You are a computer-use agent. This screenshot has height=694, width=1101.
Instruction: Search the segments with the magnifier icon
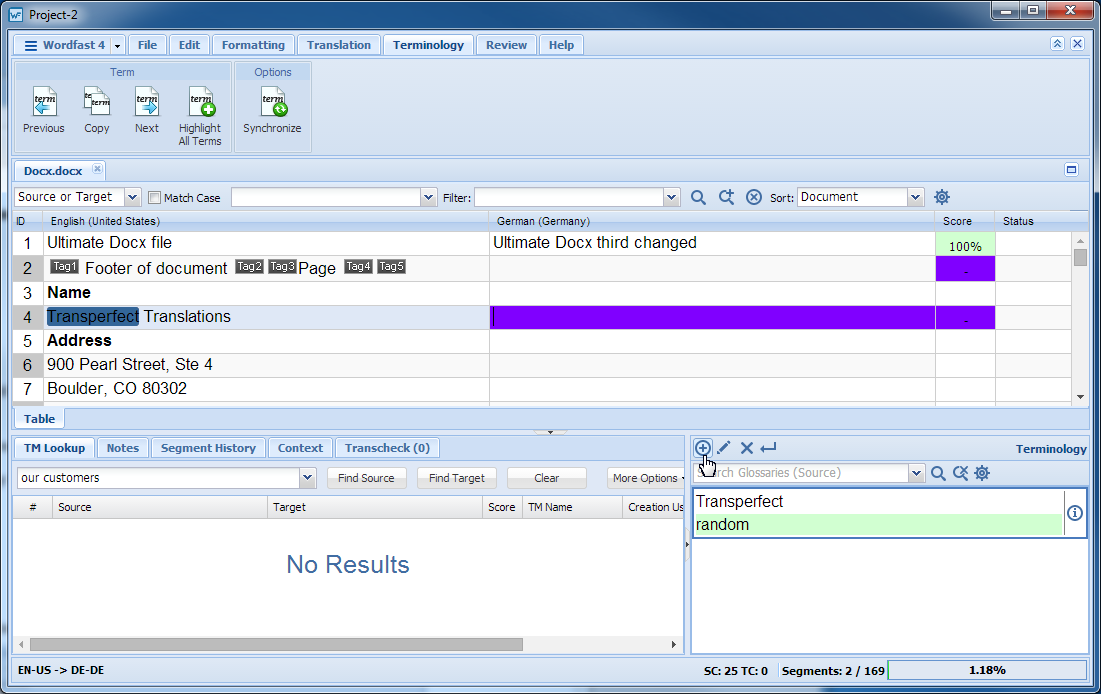coord(698,197)
